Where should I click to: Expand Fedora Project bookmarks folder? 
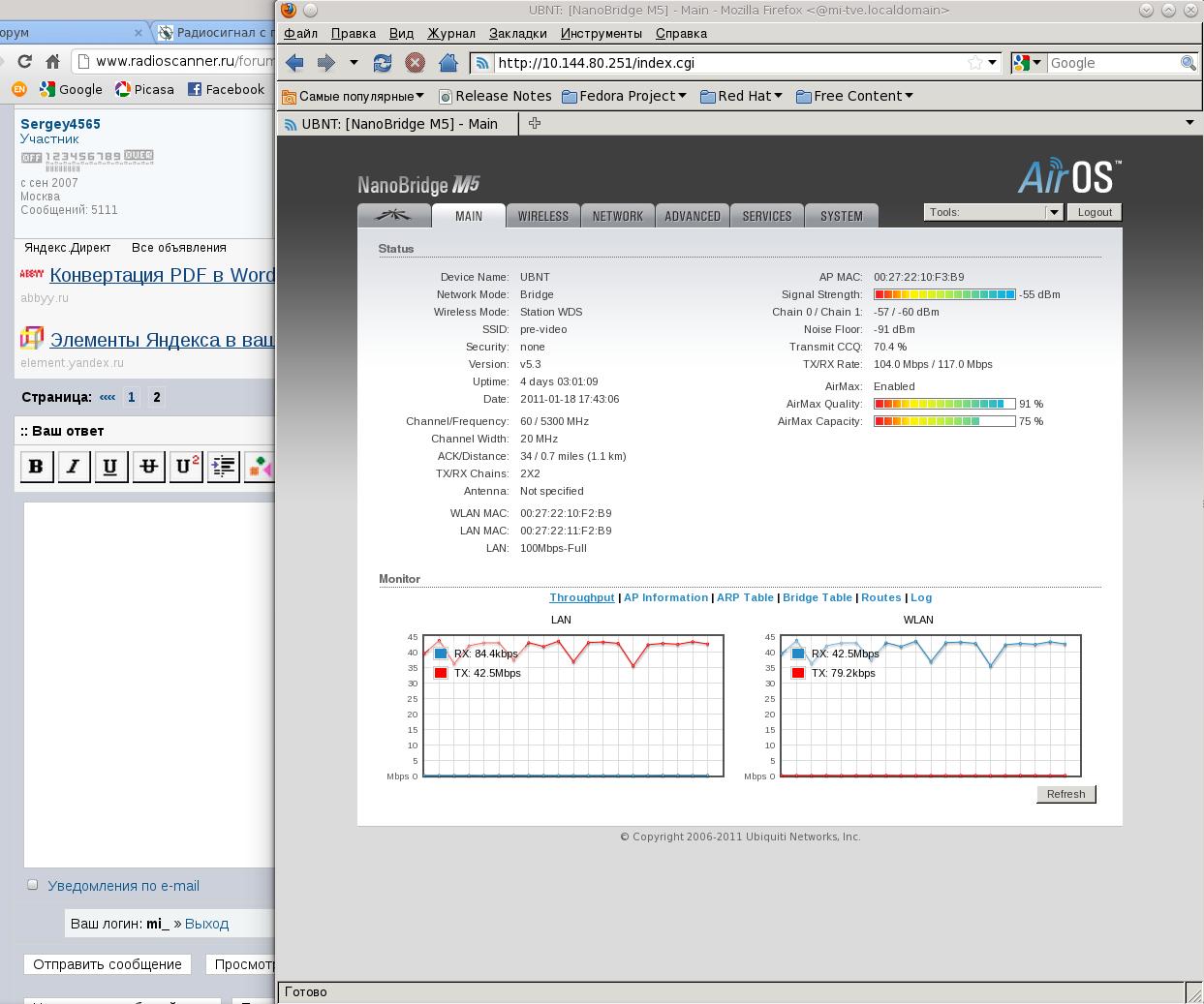(x=624, y=96)
